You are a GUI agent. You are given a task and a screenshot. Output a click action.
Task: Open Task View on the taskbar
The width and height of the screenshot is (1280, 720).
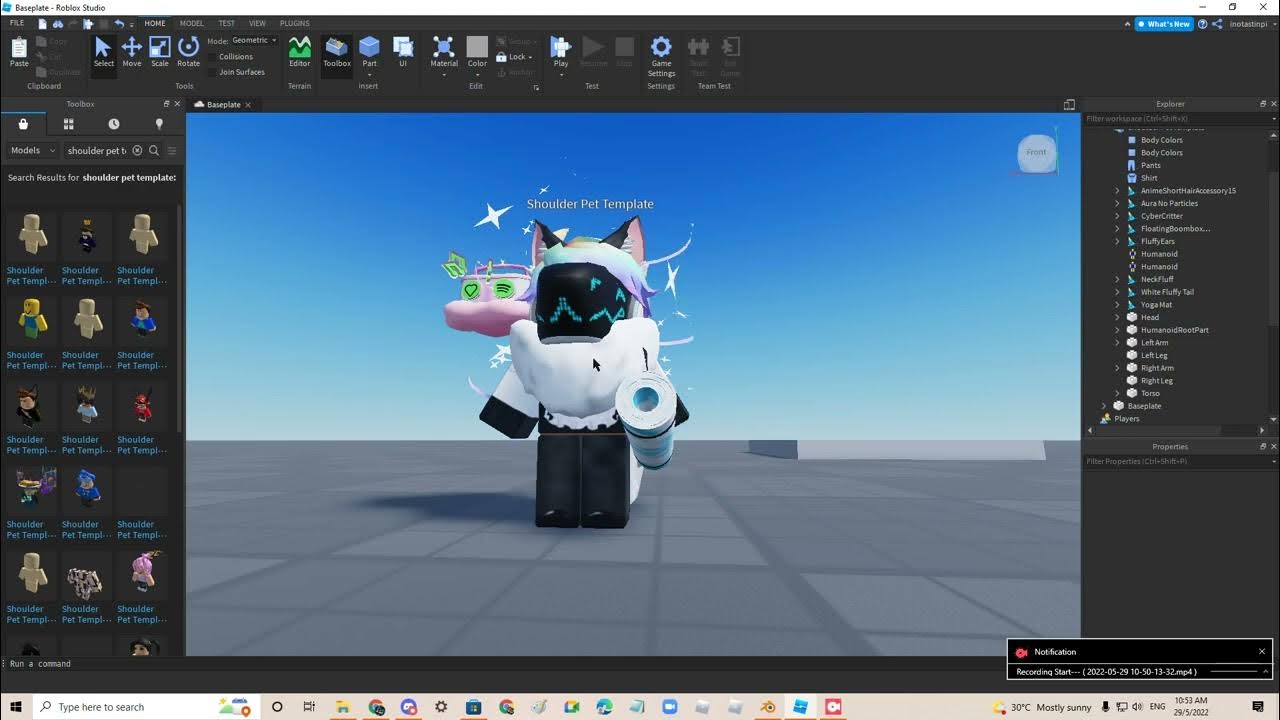[310, 707]
